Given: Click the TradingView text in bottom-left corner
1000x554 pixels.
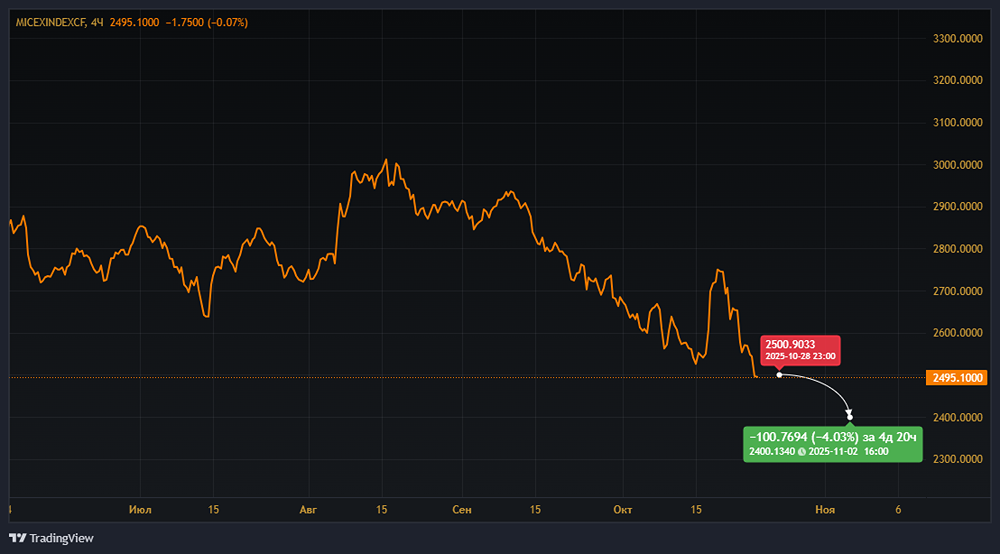Looking at the screenshot, I should [61, 538].
